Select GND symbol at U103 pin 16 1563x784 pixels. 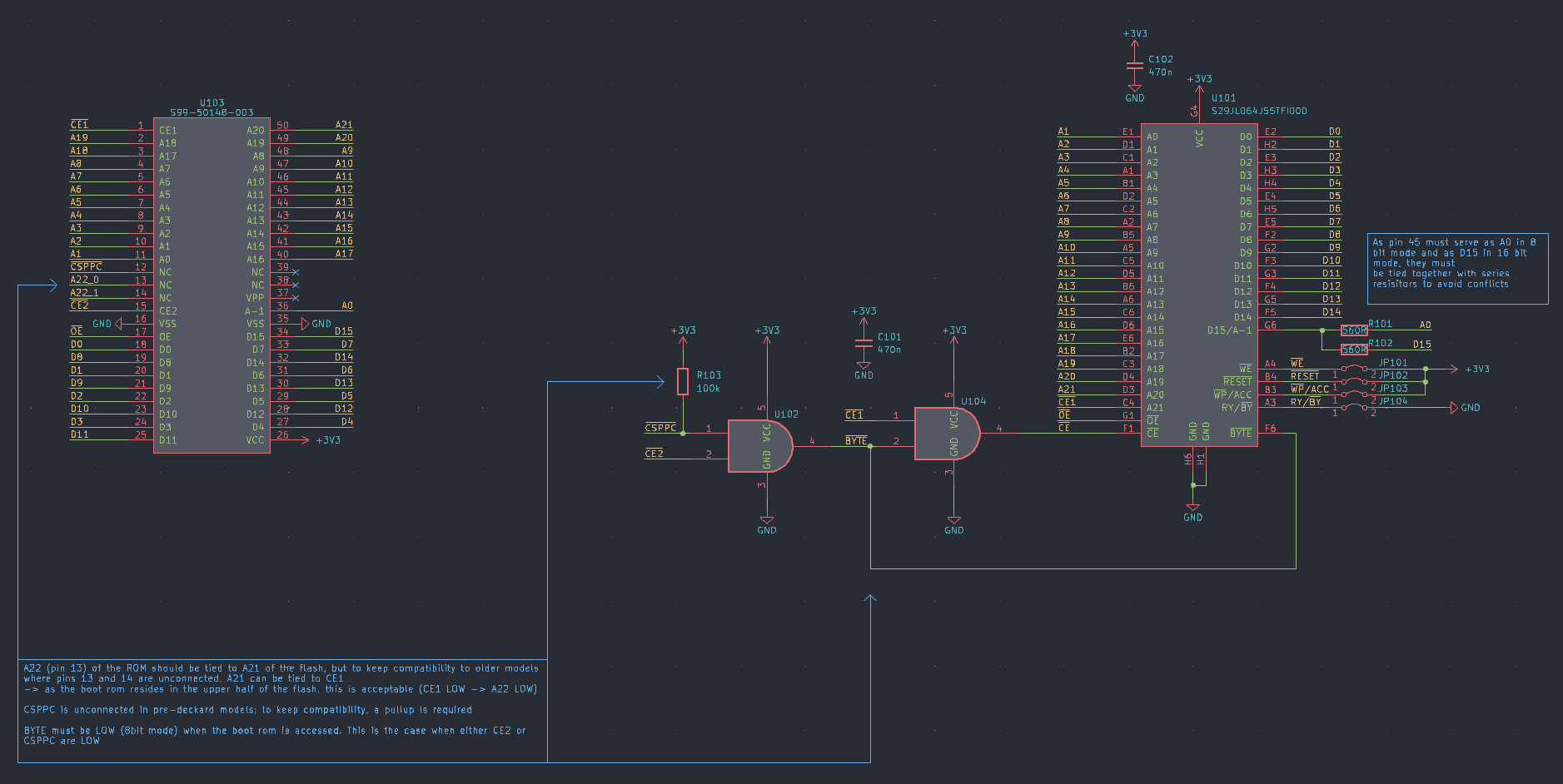pos(107,324)
